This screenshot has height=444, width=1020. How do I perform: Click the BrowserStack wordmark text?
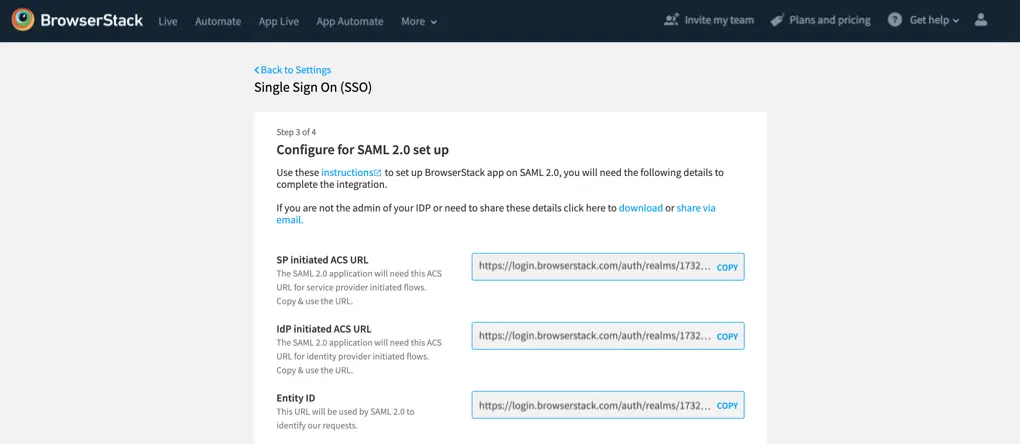tap(92, 20)
